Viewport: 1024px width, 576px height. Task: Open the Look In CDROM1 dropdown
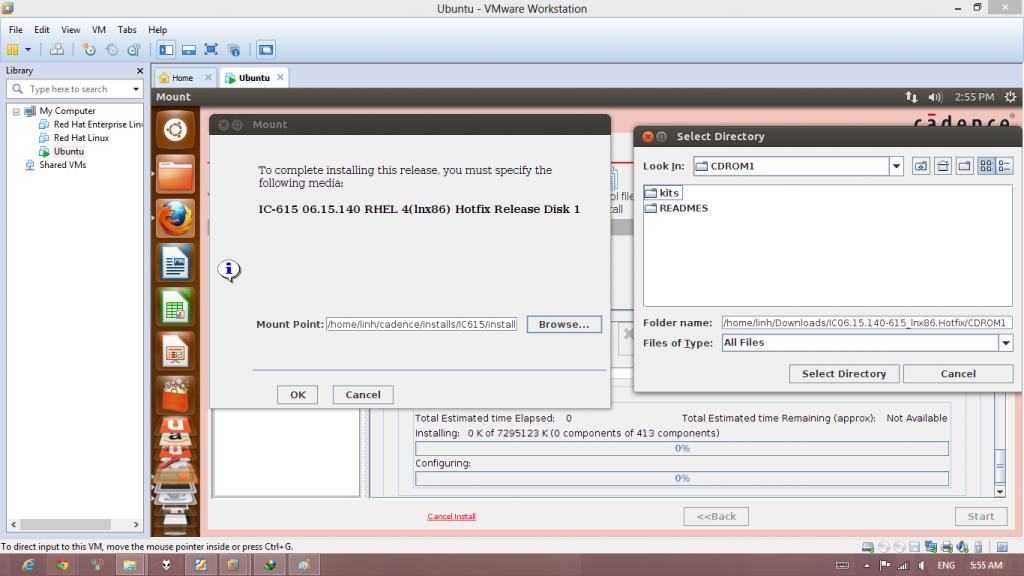[896, 166]
